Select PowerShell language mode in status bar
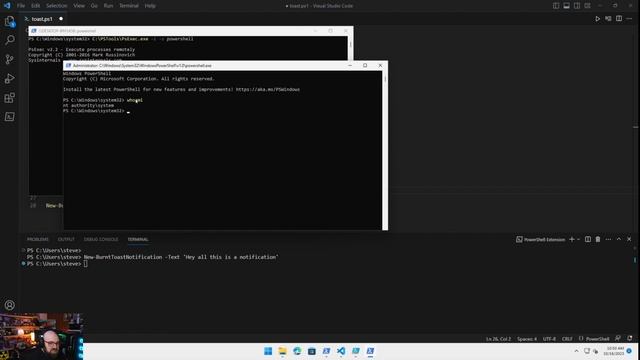The width and height of the screenshot is (640, 360). 598,339
